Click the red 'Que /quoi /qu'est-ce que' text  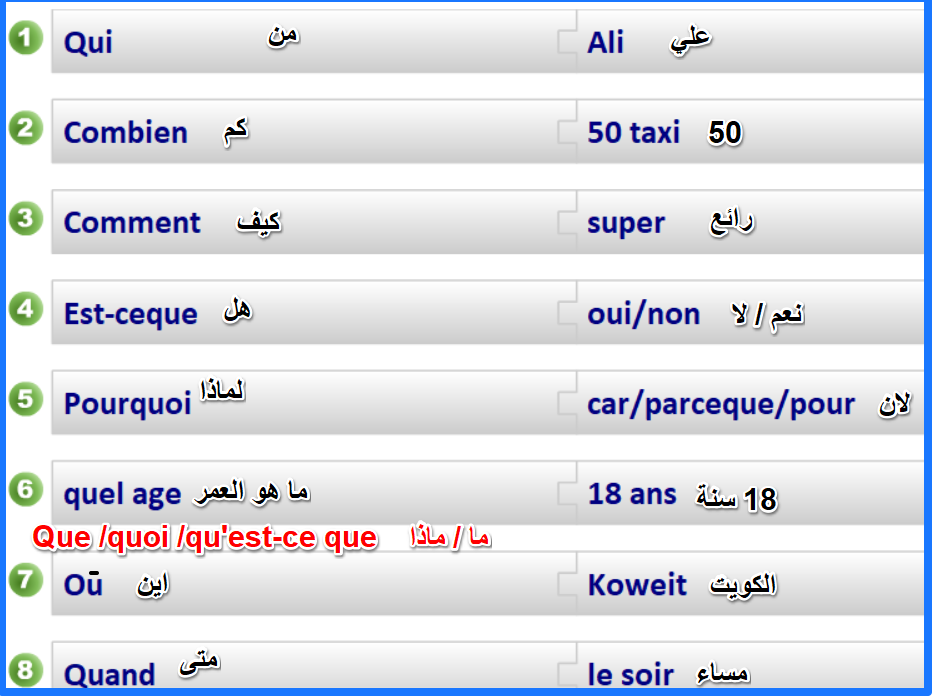[205, 538]
